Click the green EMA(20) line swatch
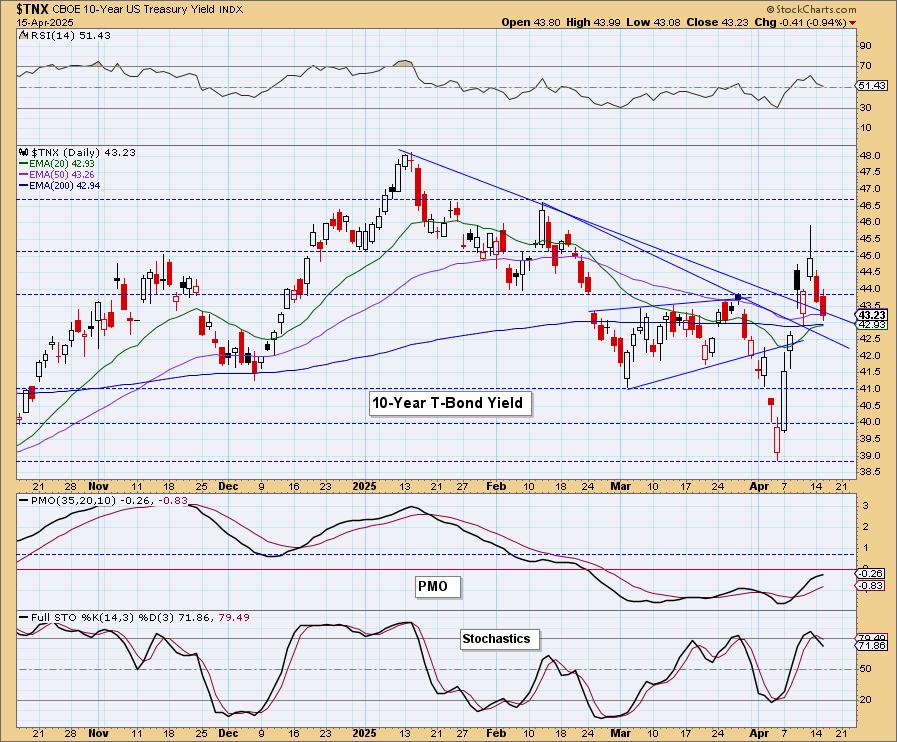Viewport: 897px width, 742px height. pos(23,164)
